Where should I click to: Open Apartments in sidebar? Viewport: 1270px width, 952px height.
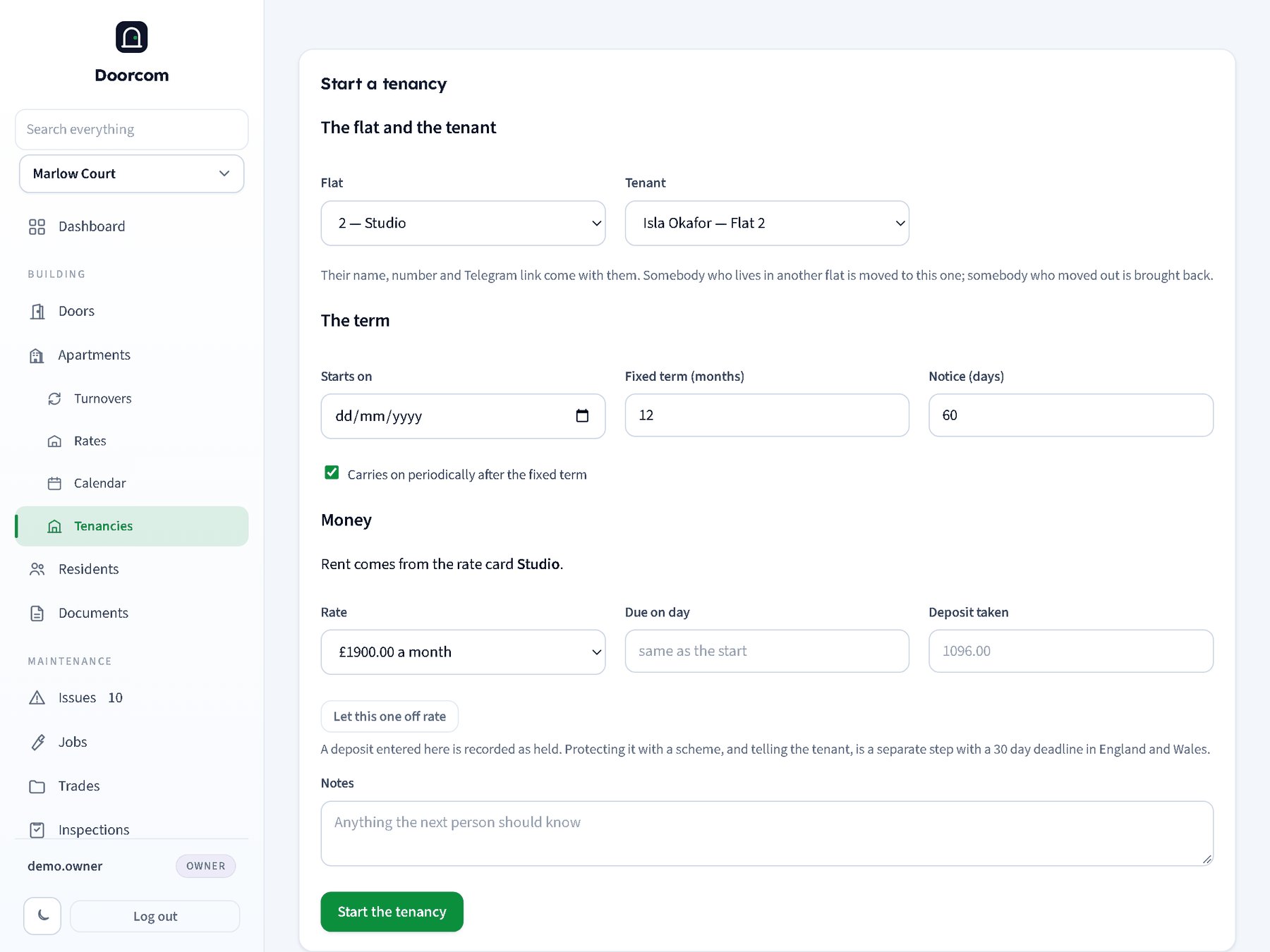click(x=131, y=355)
